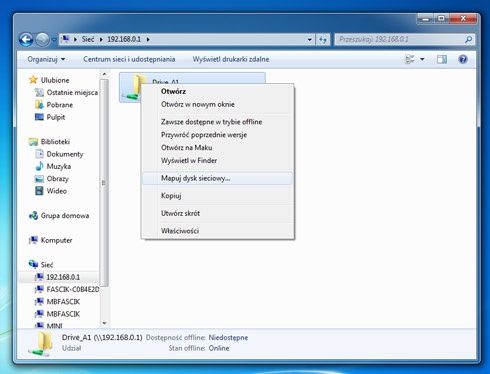The height and width of the screenshot is (374, 490).
Task: Click the Online offline status value
Action: (219, 348)
